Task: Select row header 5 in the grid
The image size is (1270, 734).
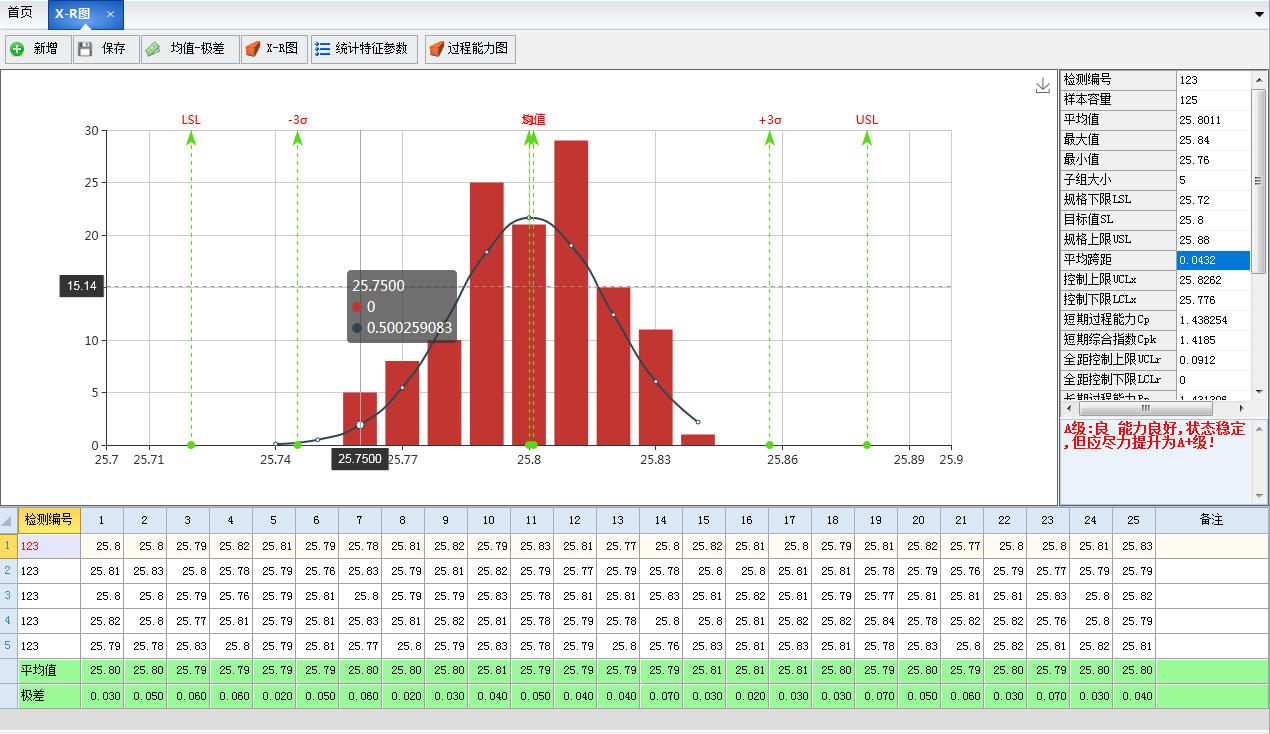Action: click(x=8, y=645)
